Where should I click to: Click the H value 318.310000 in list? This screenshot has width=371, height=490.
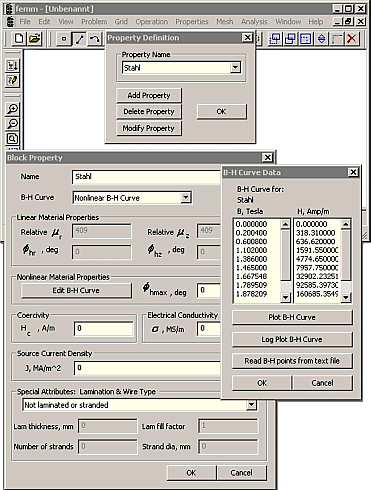coord(316,233)
